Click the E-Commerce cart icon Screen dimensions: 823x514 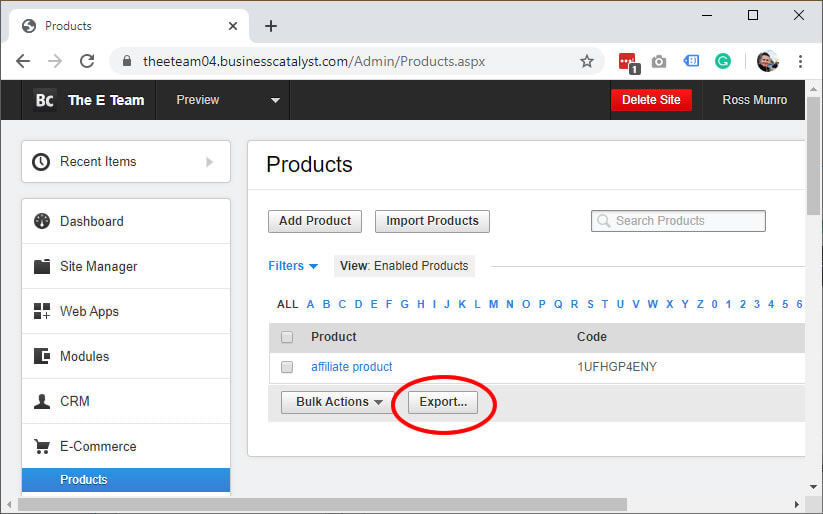(42, 446)
